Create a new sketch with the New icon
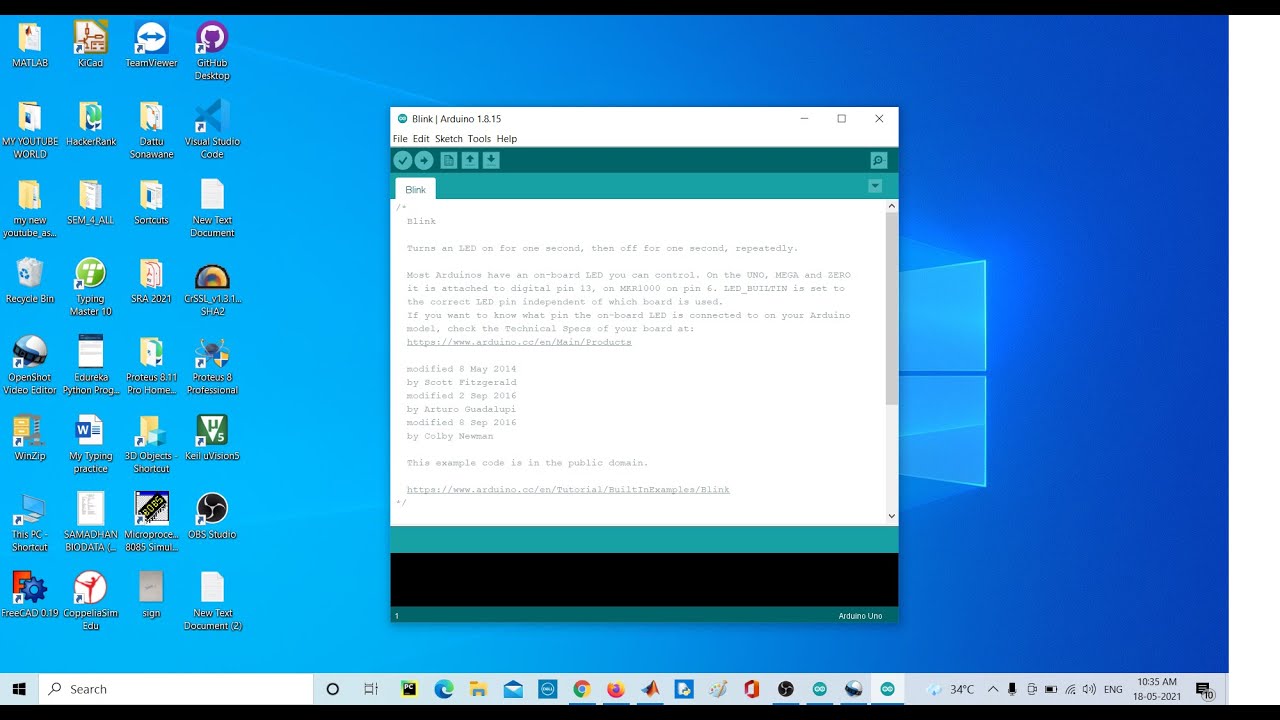 pyautogui.click(x=449, y=160)
